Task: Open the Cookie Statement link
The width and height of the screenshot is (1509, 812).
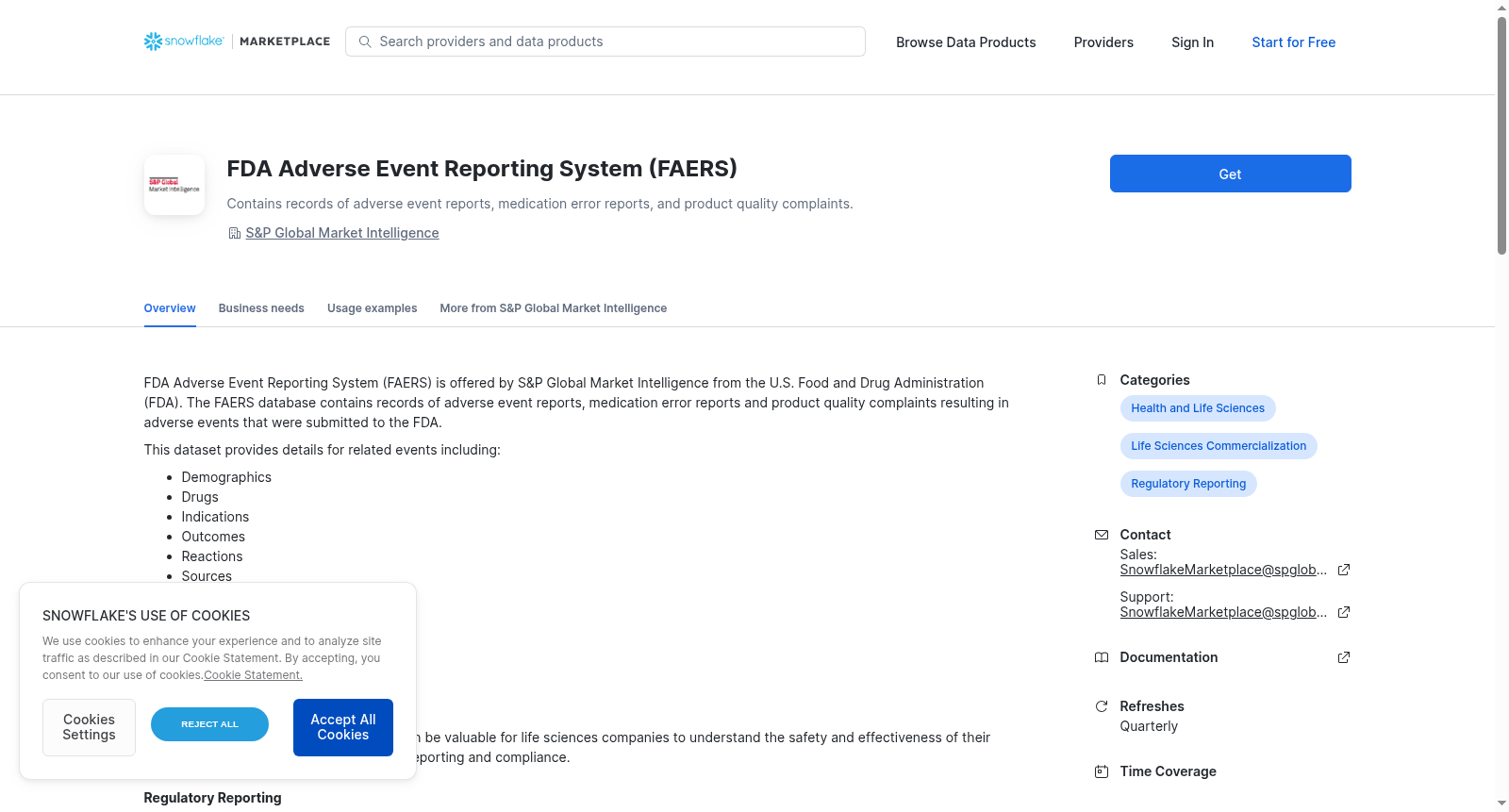Action: pyautogui.click(x=253, y=675)
